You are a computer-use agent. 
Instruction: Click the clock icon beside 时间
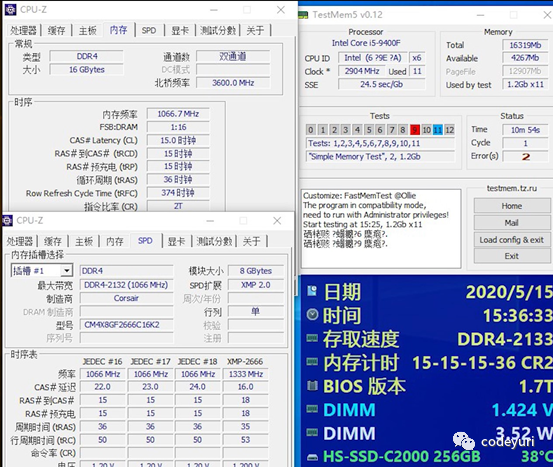pos(312,315)
